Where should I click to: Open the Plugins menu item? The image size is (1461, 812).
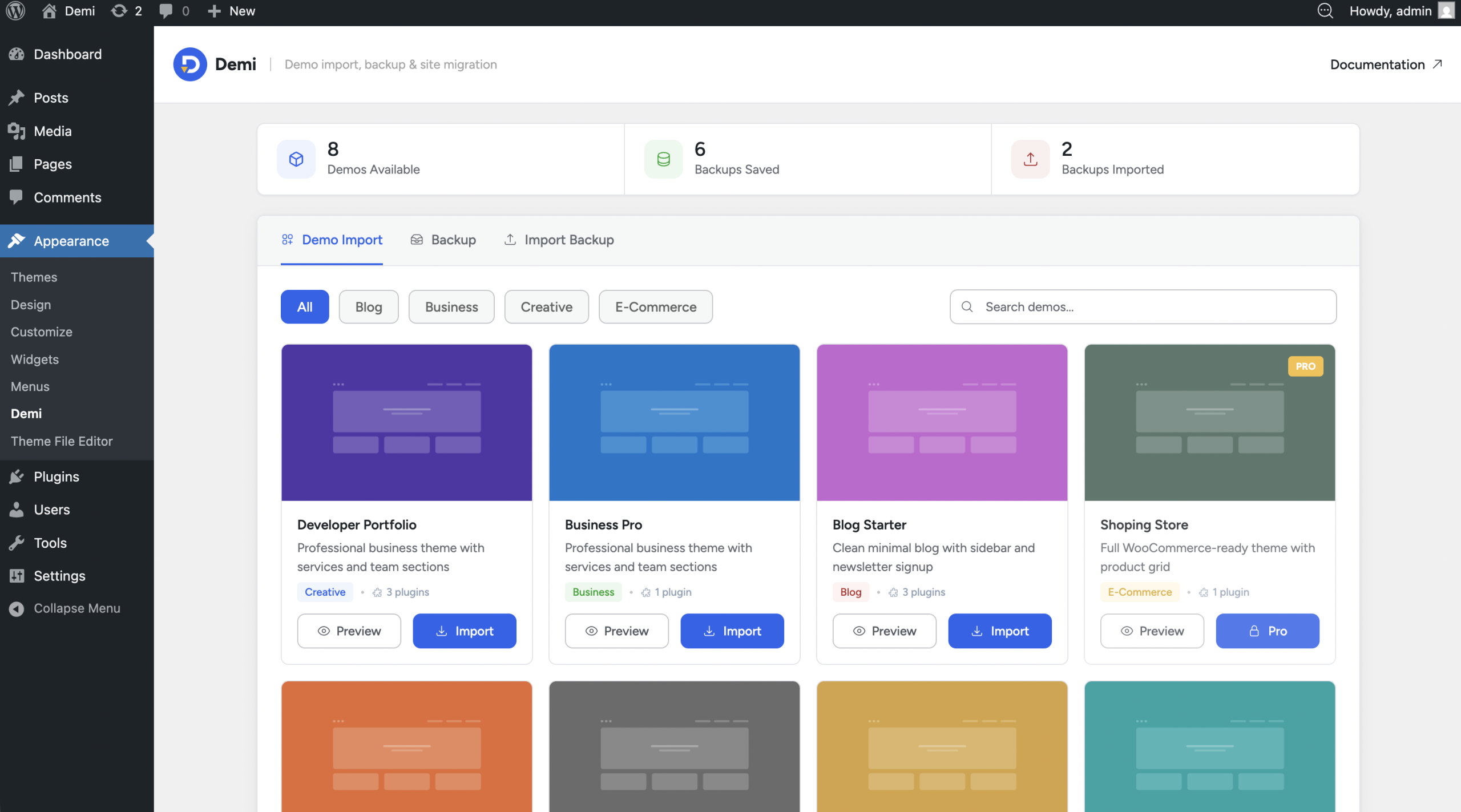point(56,476)
